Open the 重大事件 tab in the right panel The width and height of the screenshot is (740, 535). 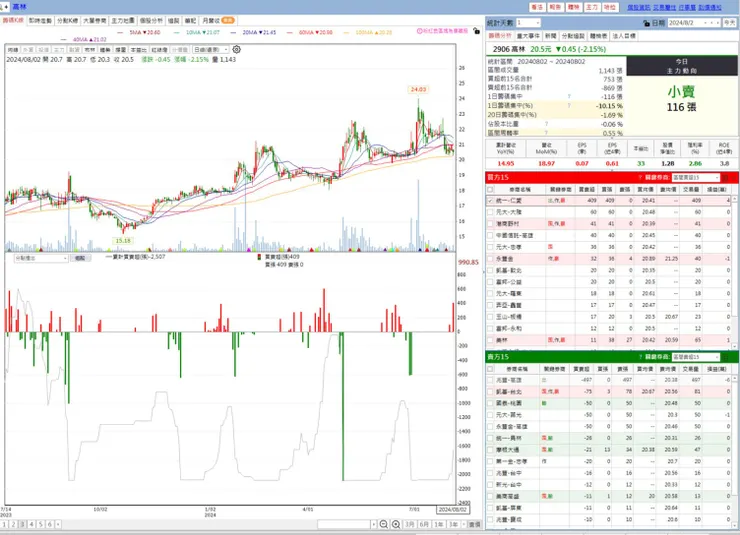[x=528, y=36]
